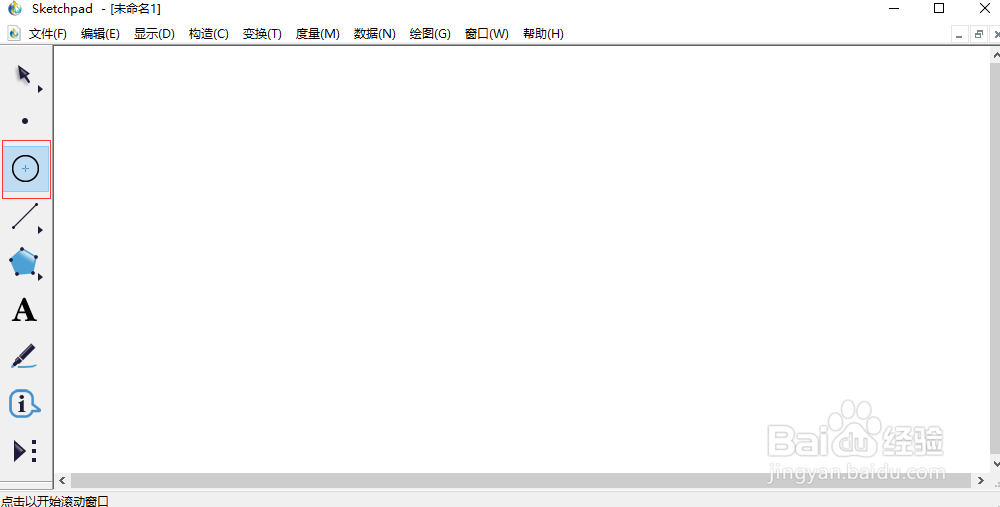Open the Custom tools icon
The height and width of the screenshot is (507, 1000).
(x=25, y=451)
